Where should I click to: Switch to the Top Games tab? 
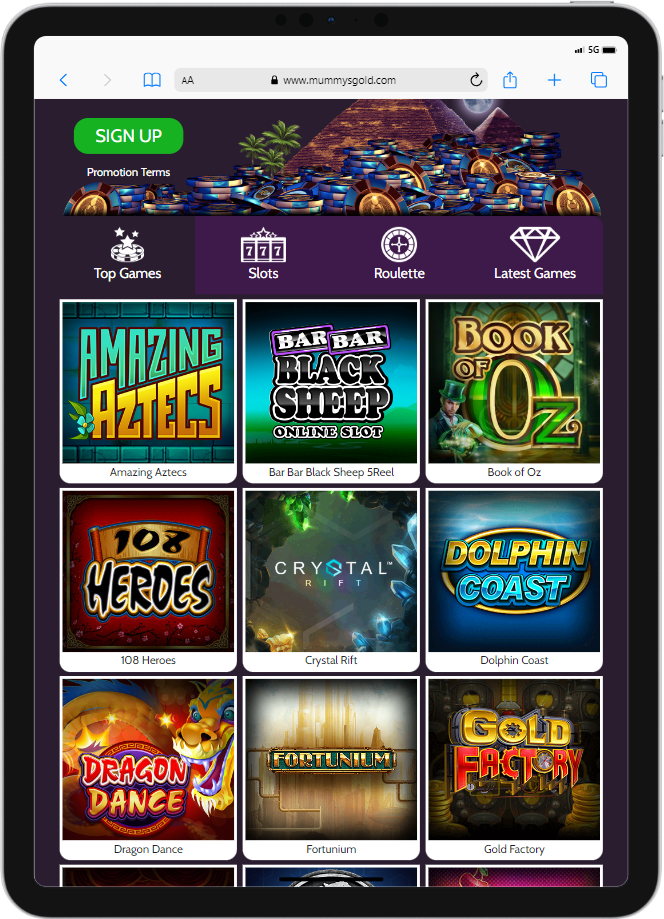point(127,255)
